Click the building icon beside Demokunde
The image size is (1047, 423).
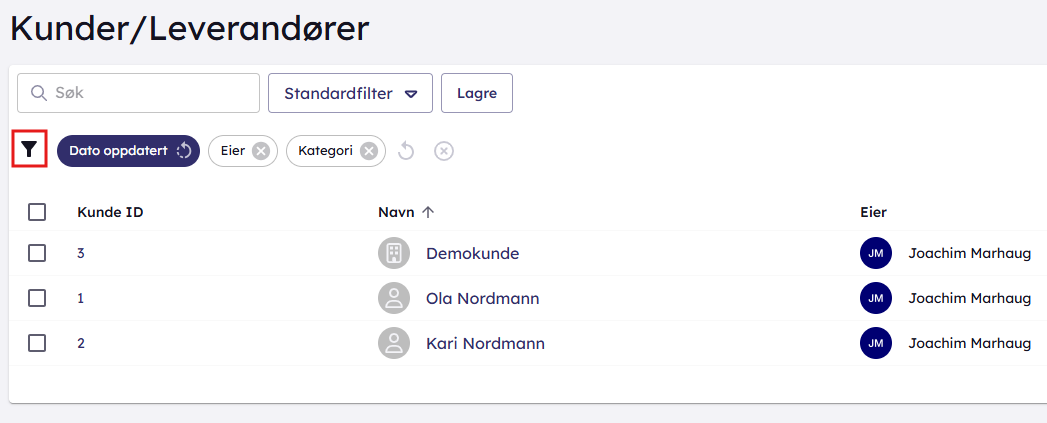tap(394, 253)
